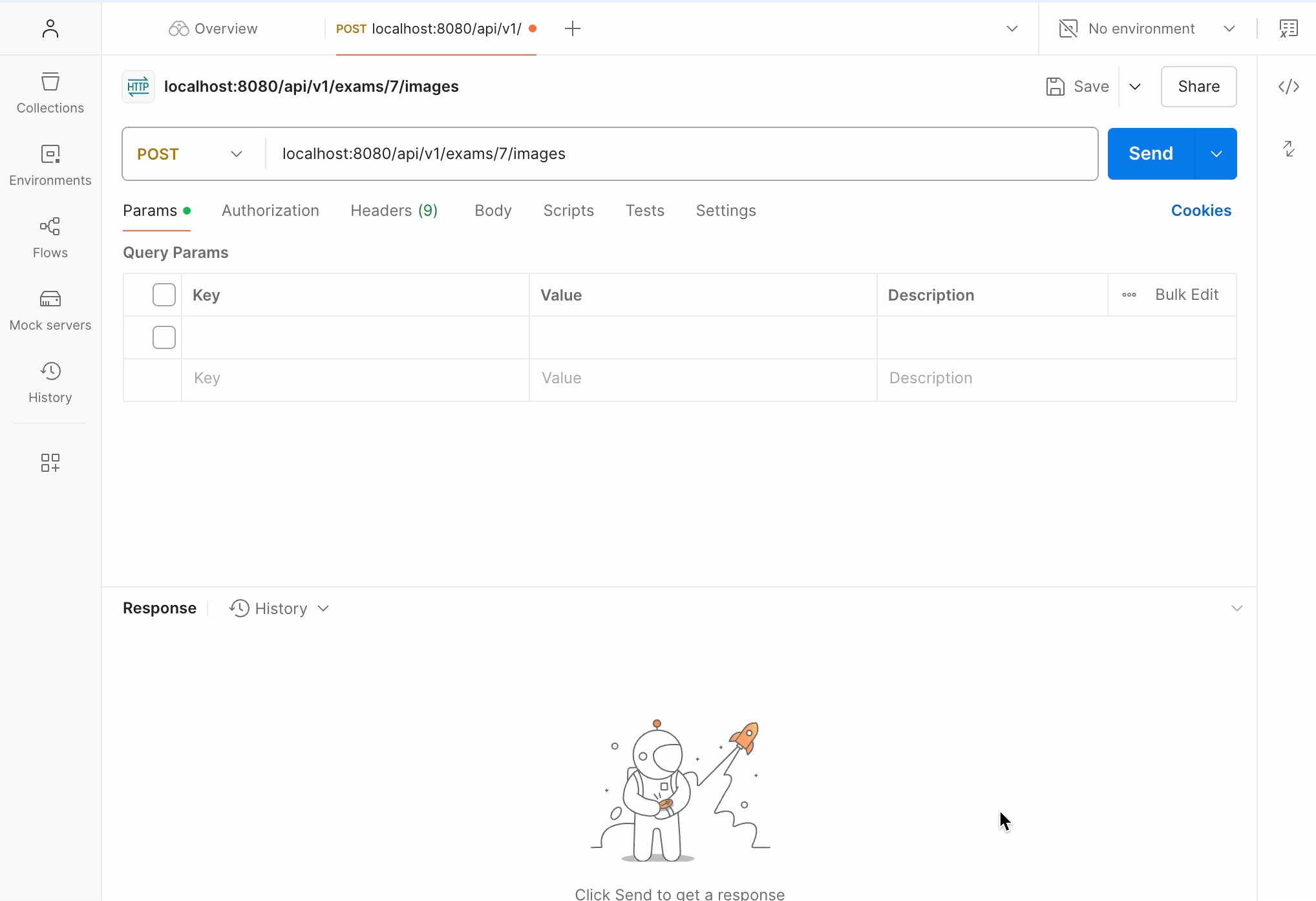Open the Cookies link
Screen dimensions: 1316x901
(1200, 211)
